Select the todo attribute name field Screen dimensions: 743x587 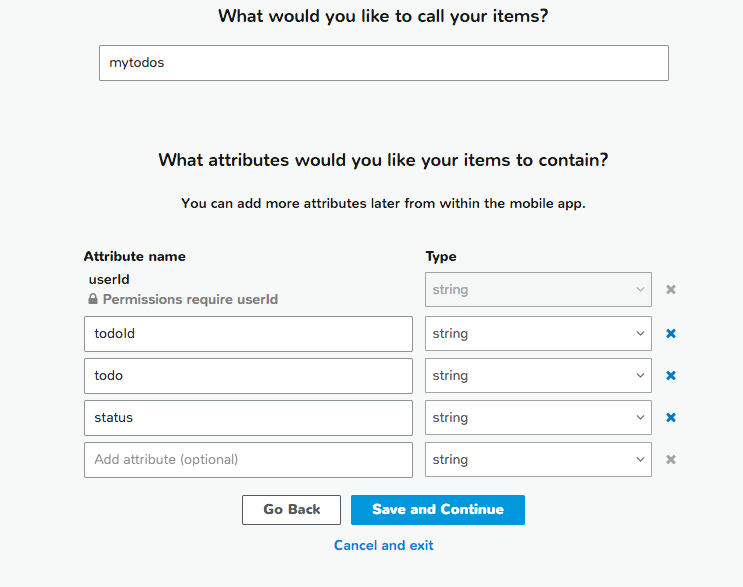248,376
